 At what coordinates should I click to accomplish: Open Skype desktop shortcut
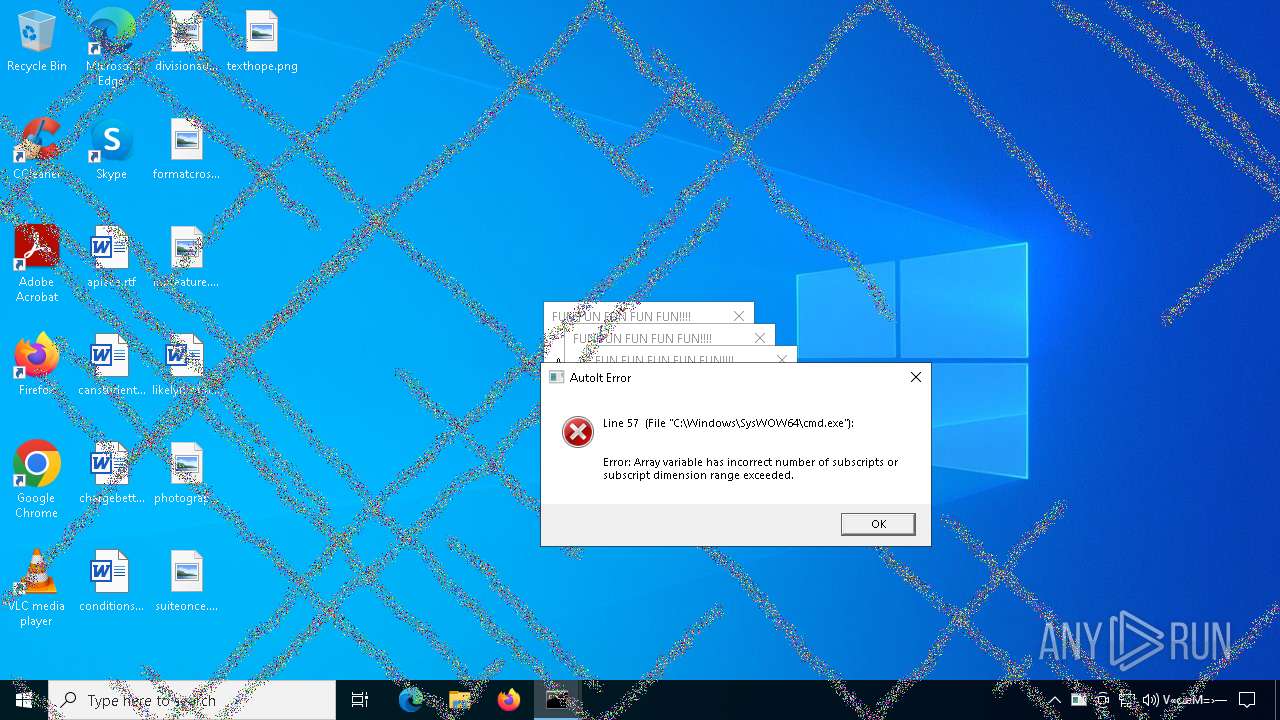click(111, 150)
